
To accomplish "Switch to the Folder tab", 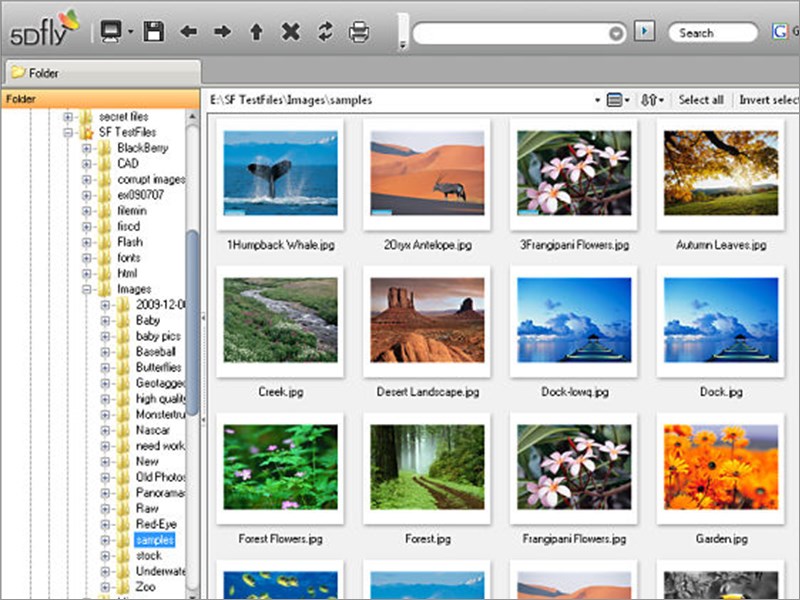I will point(102,72).
